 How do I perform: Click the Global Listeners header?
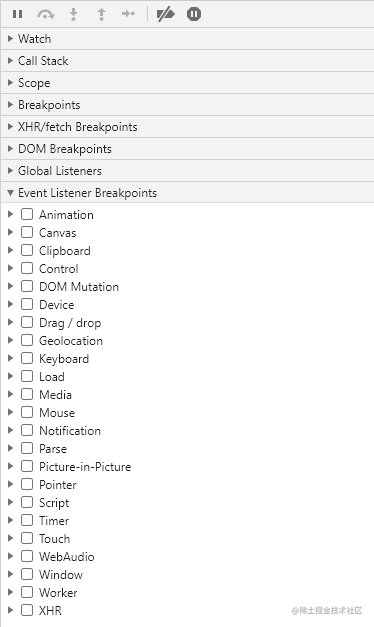187,171
